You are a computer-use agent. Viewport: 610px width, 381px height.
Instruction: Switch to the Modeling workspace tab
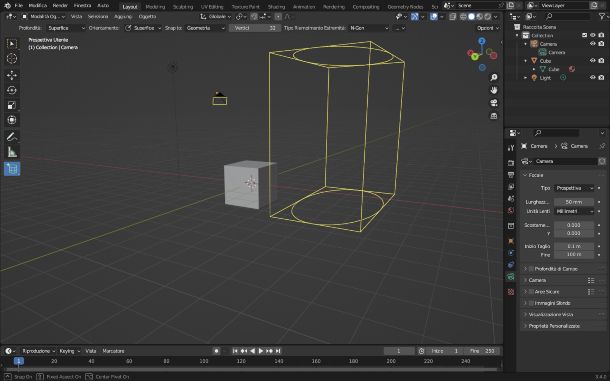pyautogui.click(x=155, y=7)
